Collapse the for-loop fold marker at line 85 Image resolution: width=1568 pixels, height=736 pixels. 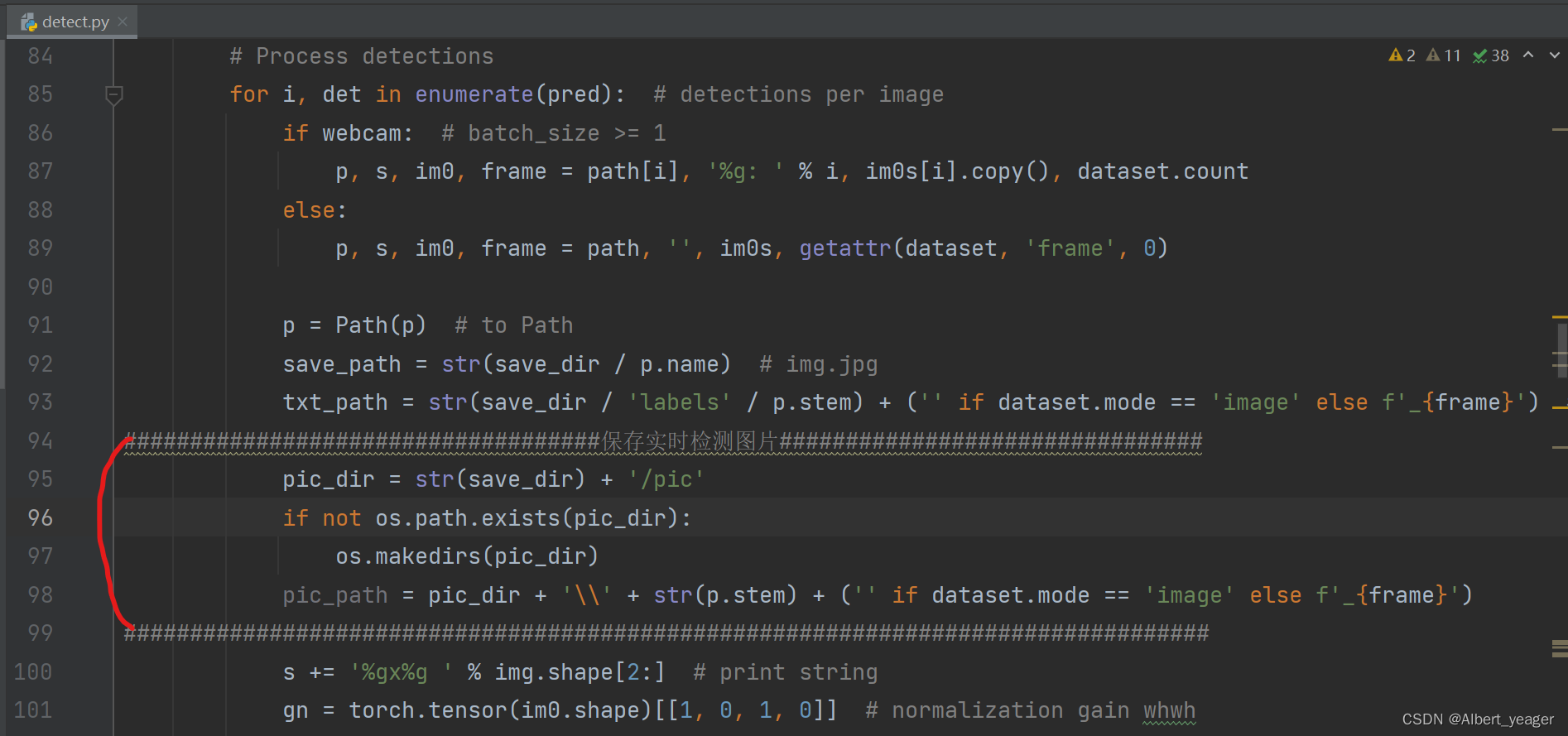click(x=114, y=94)
